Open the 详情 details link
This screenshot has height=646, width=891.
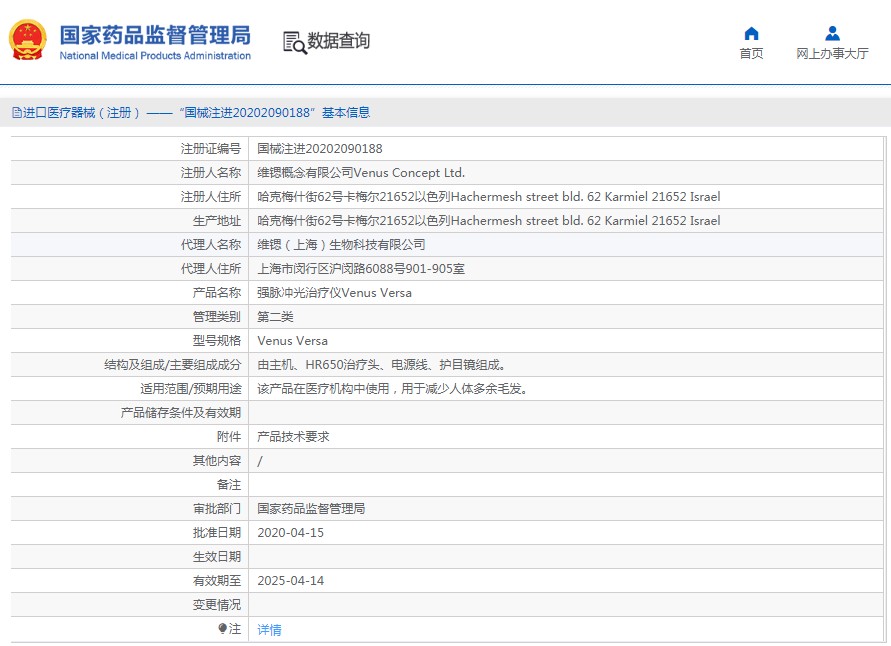pos(269,630)
